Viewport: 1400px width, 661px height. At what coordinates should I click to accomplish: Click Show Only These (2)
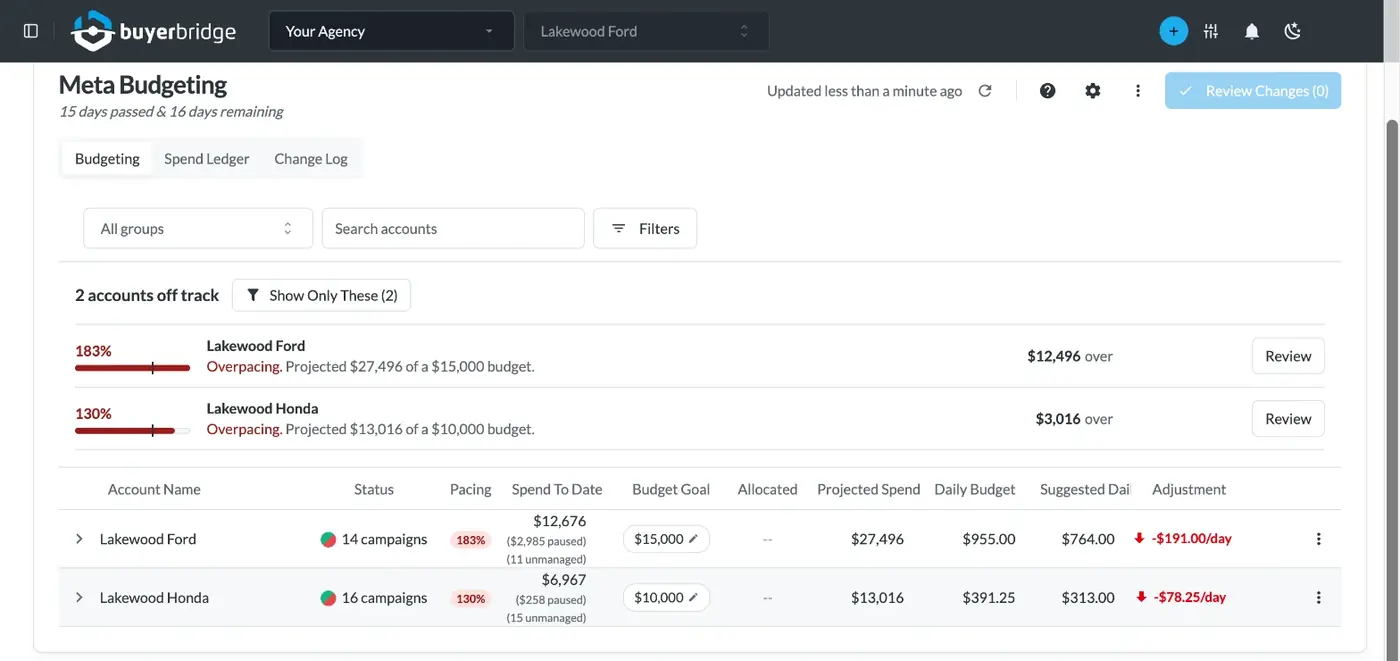pyautogui.click(x=321, y=295)
